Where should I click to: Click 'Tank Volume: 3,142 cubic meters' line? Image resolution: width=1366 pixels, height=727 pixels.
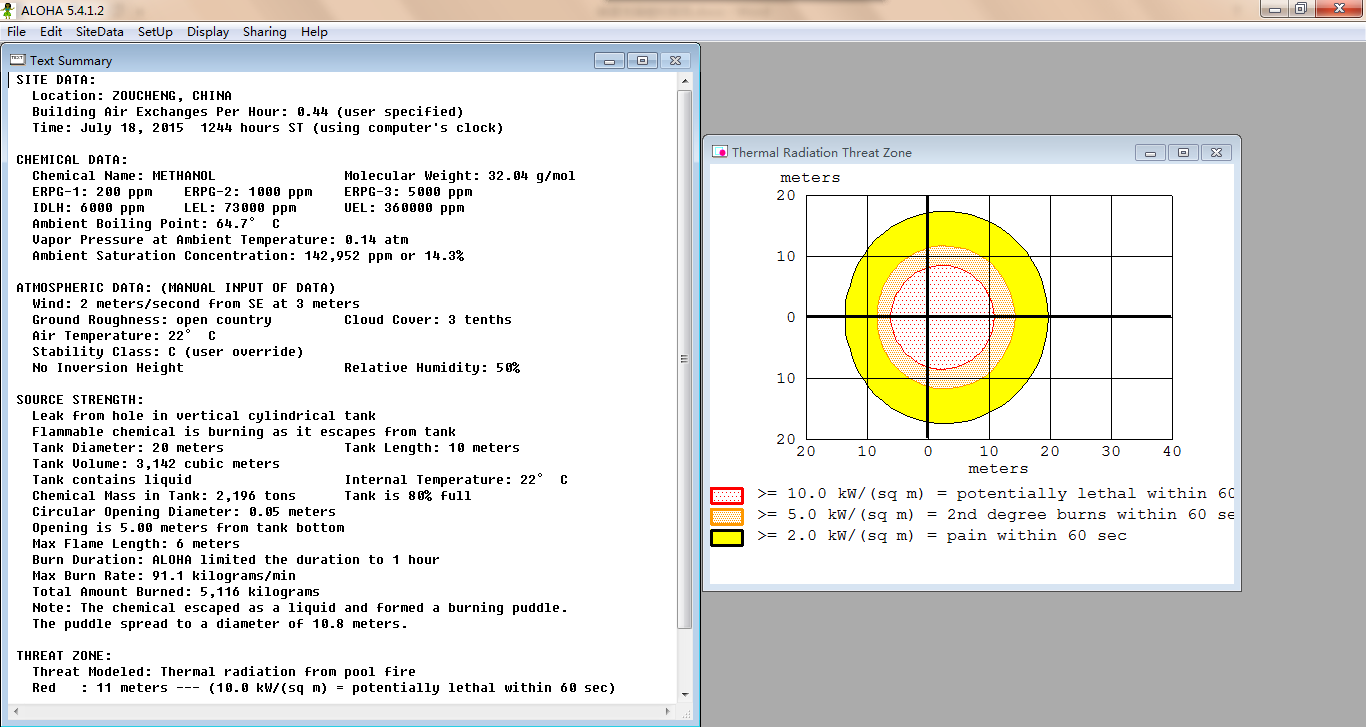click(x=156, y=464)
